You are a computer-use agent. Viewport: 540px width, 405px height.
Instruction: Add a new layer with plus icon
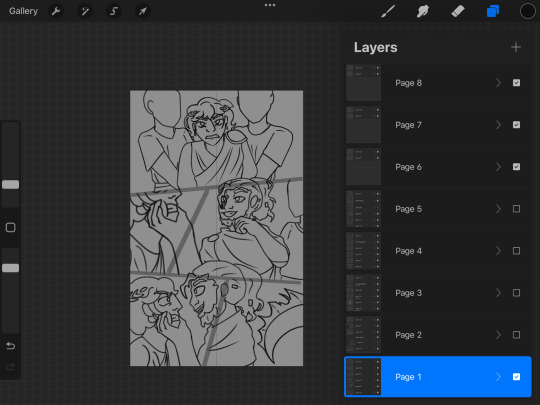516,47
